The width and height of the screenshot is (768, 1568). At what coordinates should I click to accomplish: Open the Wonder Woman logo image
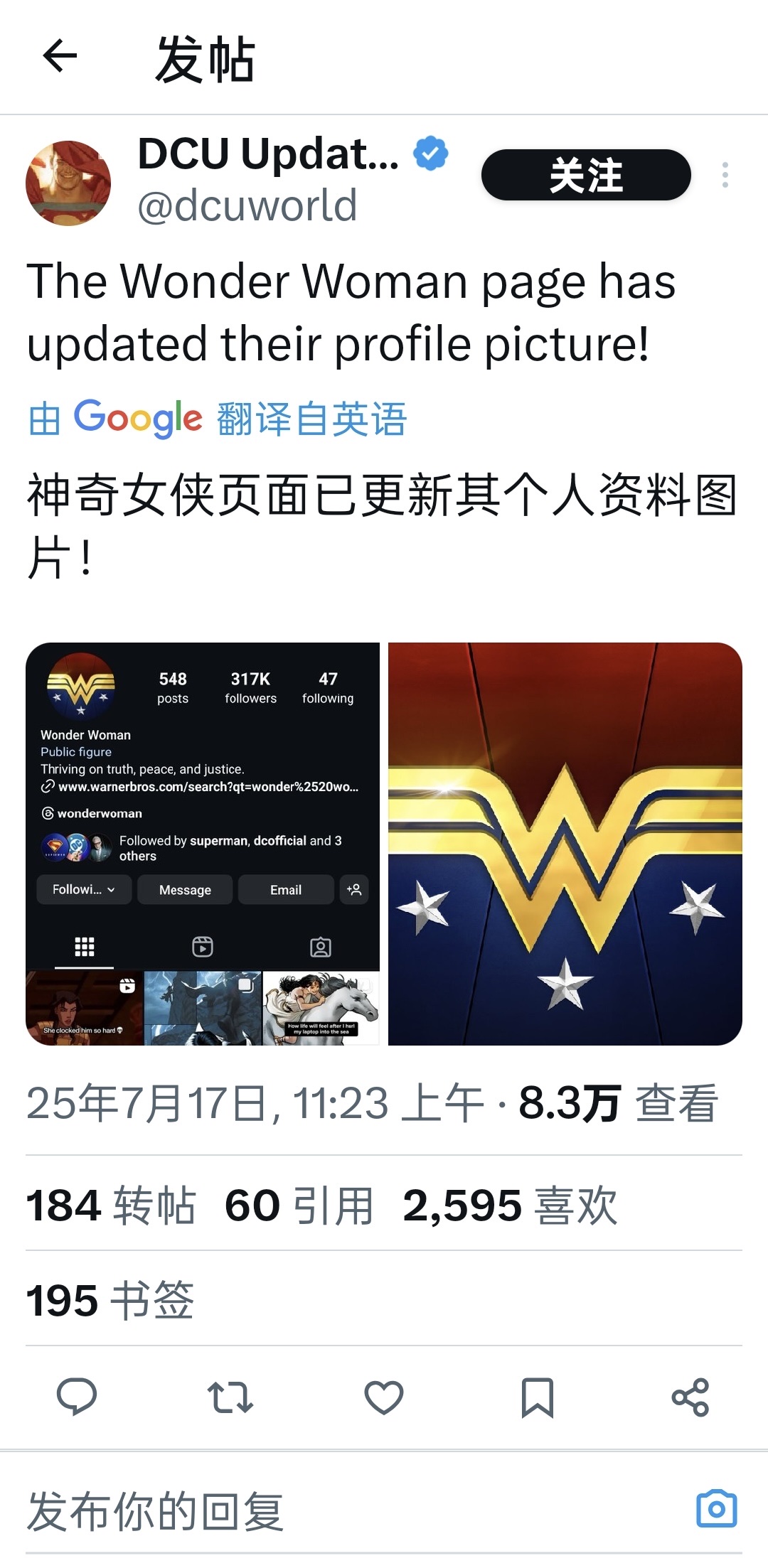tap(565, 844)
